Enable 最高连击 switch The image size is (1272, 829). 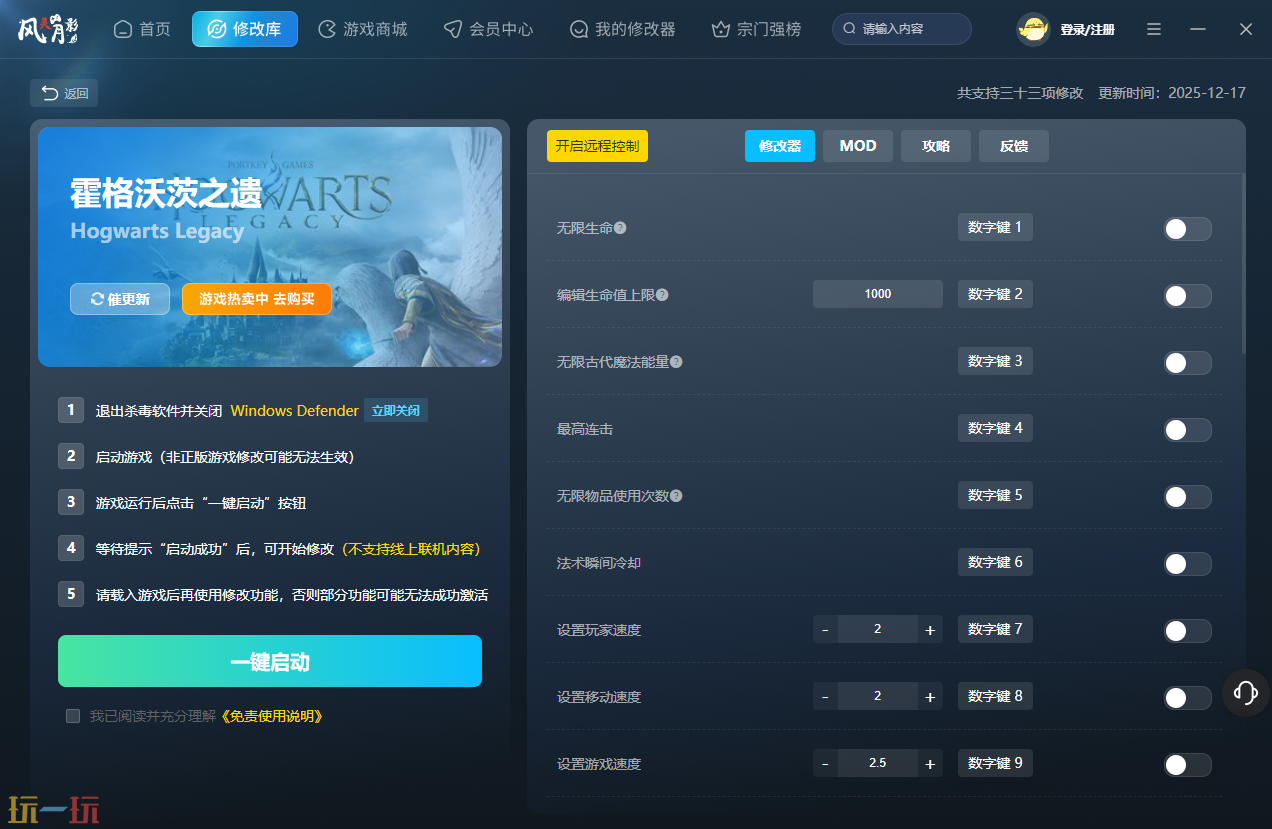[x=1187, y=430]
